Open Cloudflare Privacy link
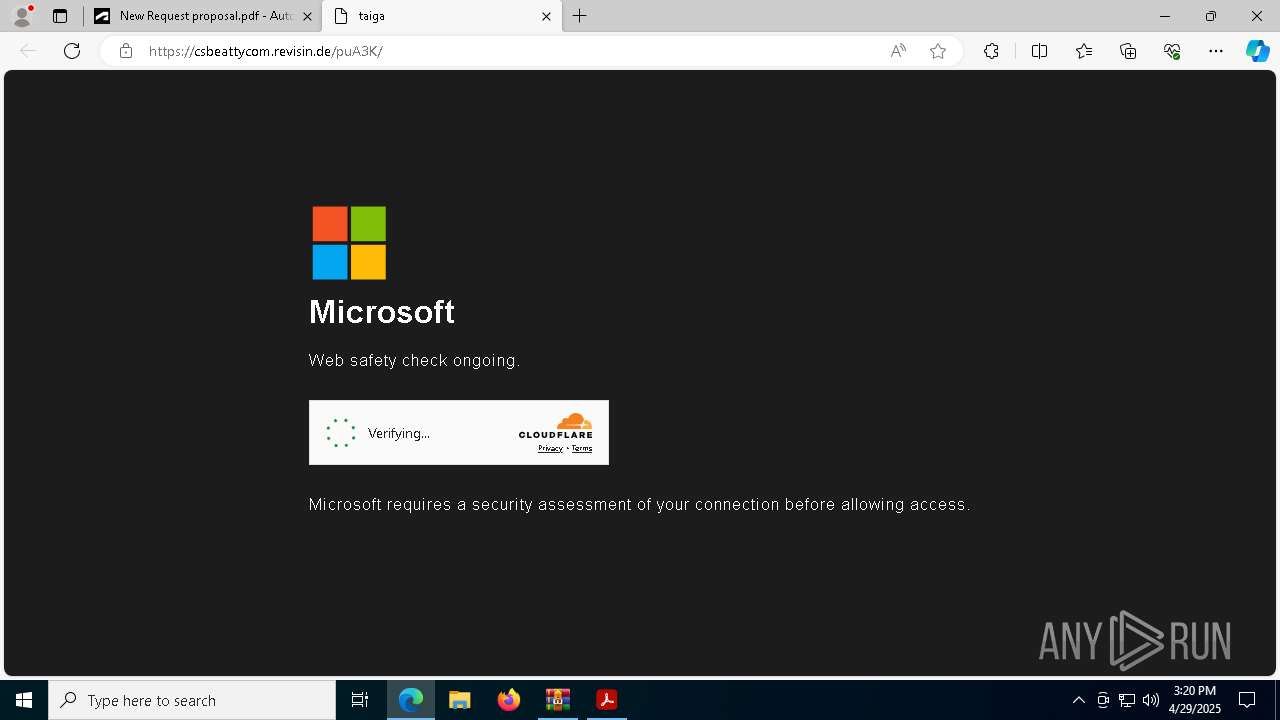 coord(550,448)
